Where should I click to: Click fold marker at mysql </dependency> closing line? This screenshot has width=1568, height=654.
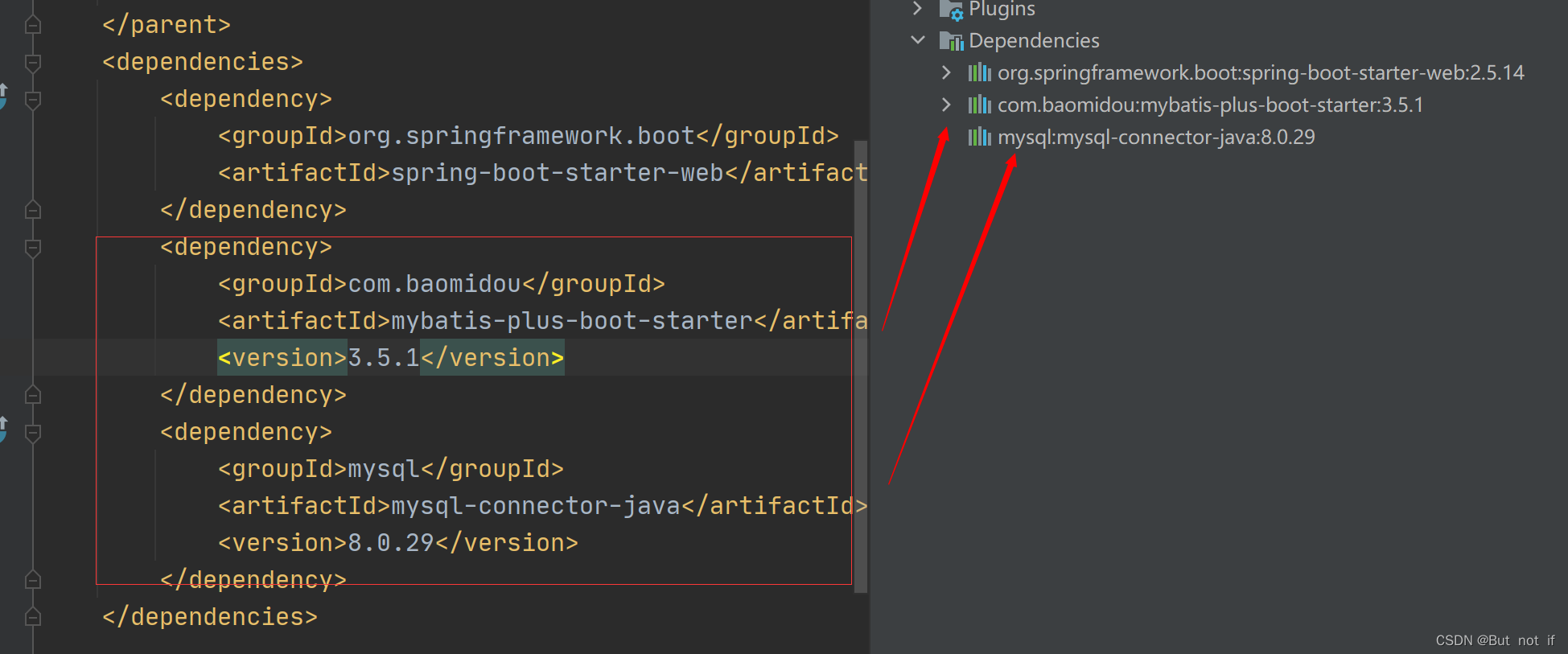[33, 580]
